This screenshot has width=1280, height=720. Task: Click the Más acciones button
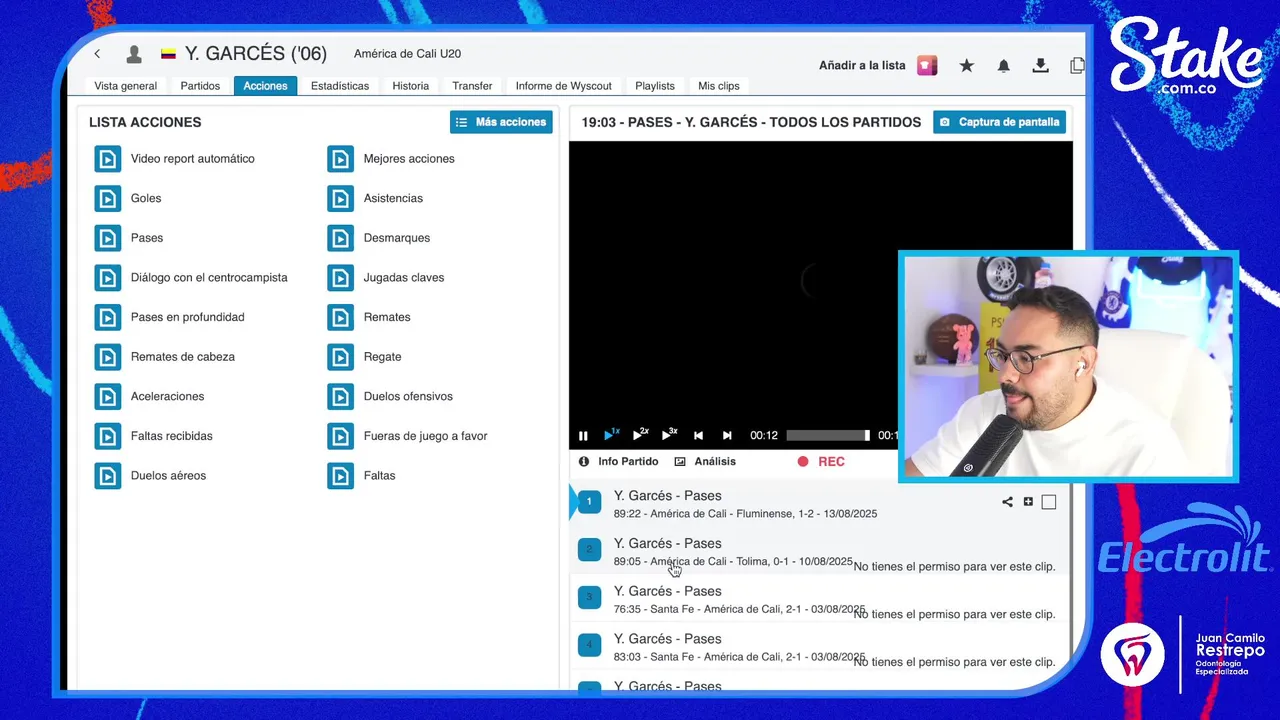tap(501, 122)
